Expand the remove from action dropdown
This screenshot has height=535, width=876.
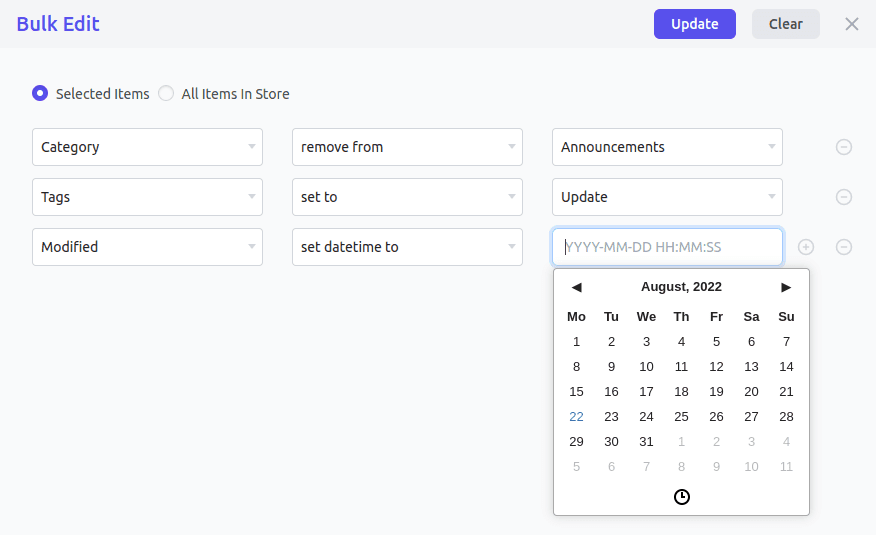click(x=407, y=147)
